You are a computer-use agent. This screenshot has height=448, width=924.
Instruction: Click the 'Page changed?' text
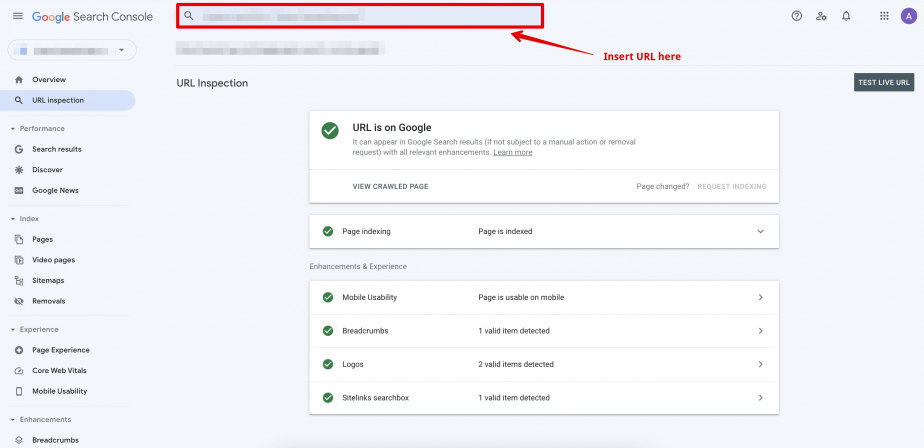pos(662,186)
